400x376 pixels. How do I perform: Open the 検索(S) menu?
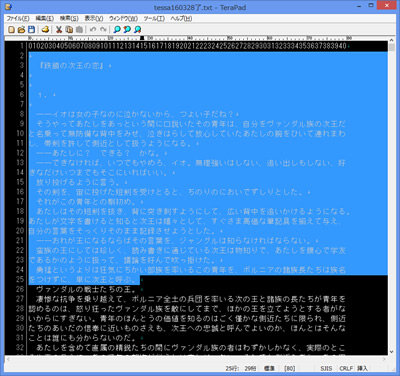pyautogui.click(x=69, y=18)
